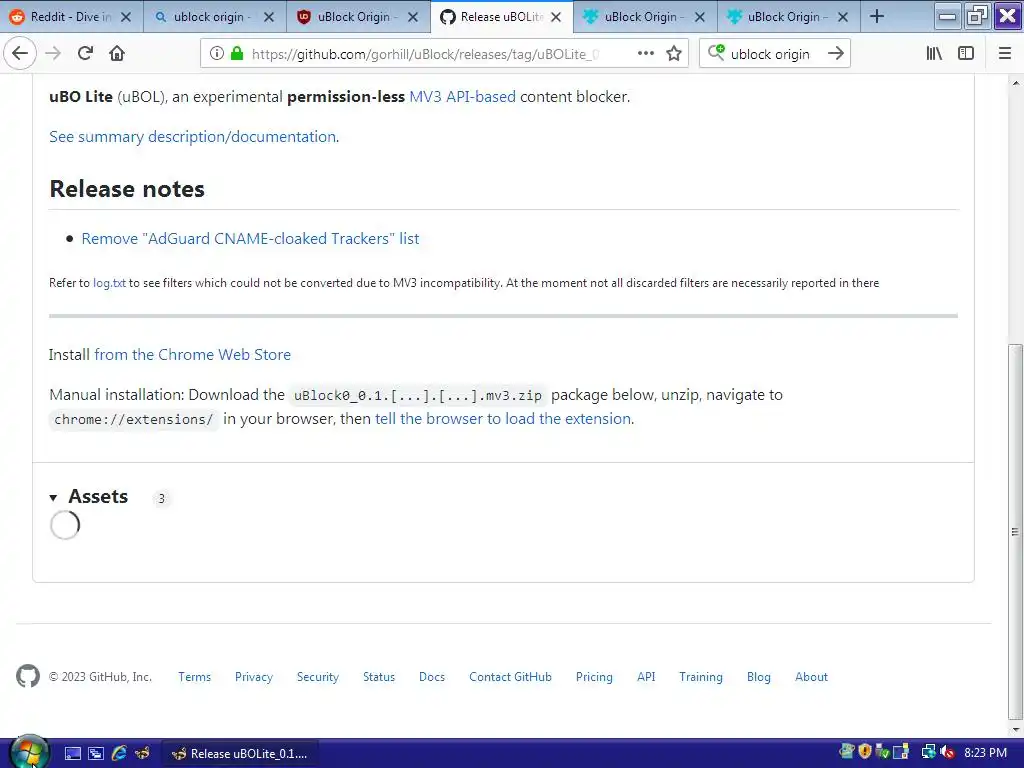Close the Release uBOLite tab
1024x768 pixels.
[556, 17]
